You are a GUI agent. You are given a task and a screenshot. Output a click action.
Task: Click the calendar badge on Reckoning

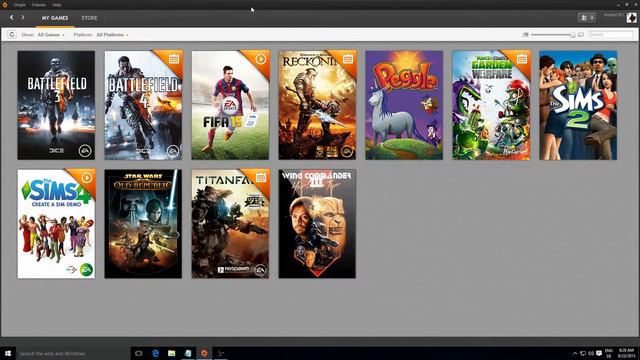coord(348,59)
